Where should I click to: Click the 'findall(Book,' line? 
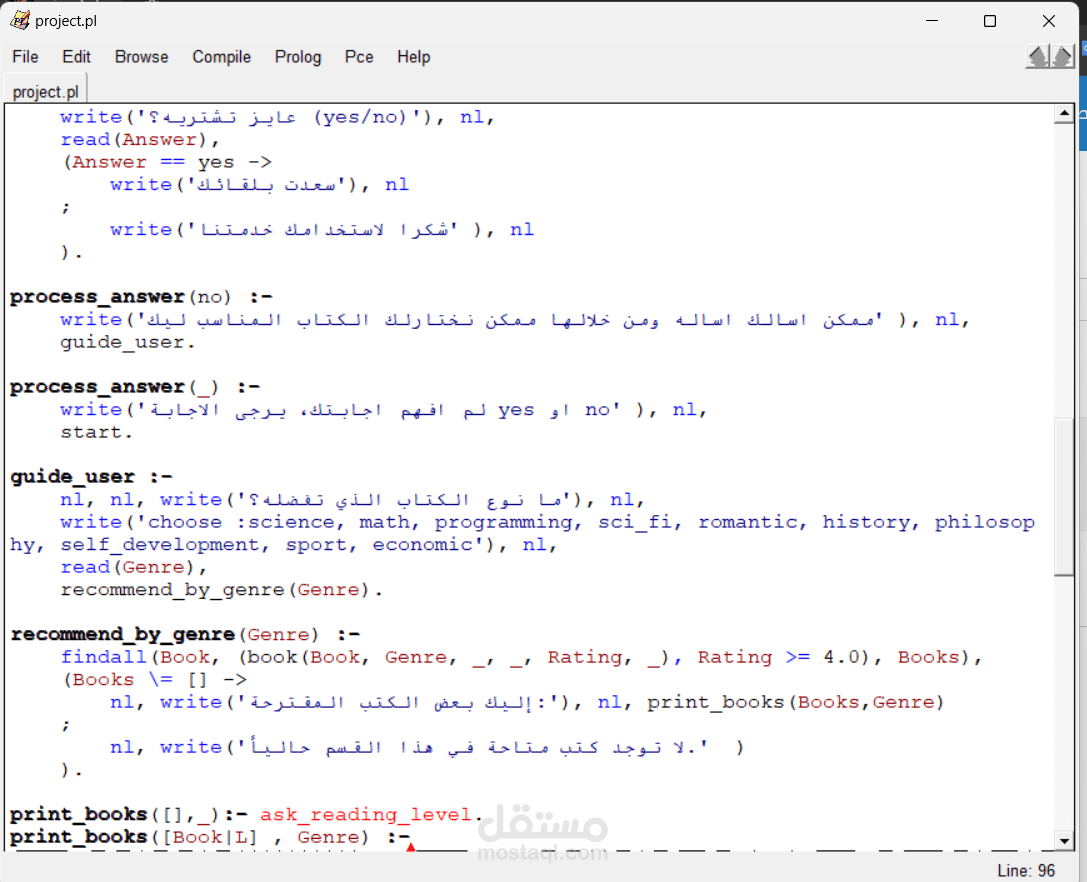[521, 657]
